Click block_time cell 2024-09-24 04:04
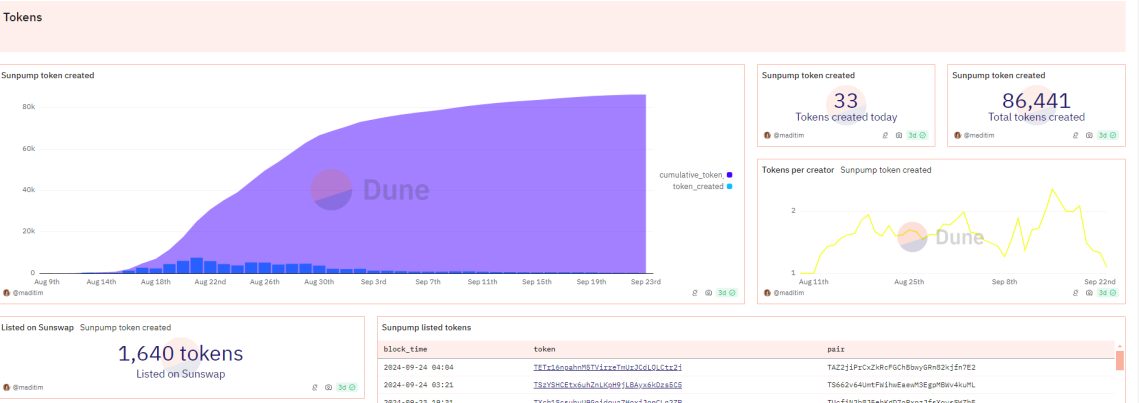 click(x=418, y=367)
